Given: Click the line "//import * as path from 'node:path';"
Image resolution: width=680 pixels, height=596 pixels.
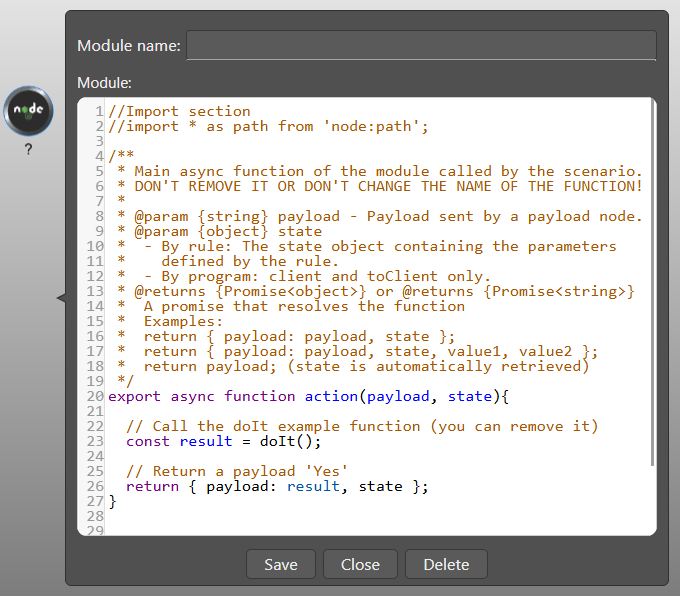Looking at the screenshot, I should coord(268,127).
